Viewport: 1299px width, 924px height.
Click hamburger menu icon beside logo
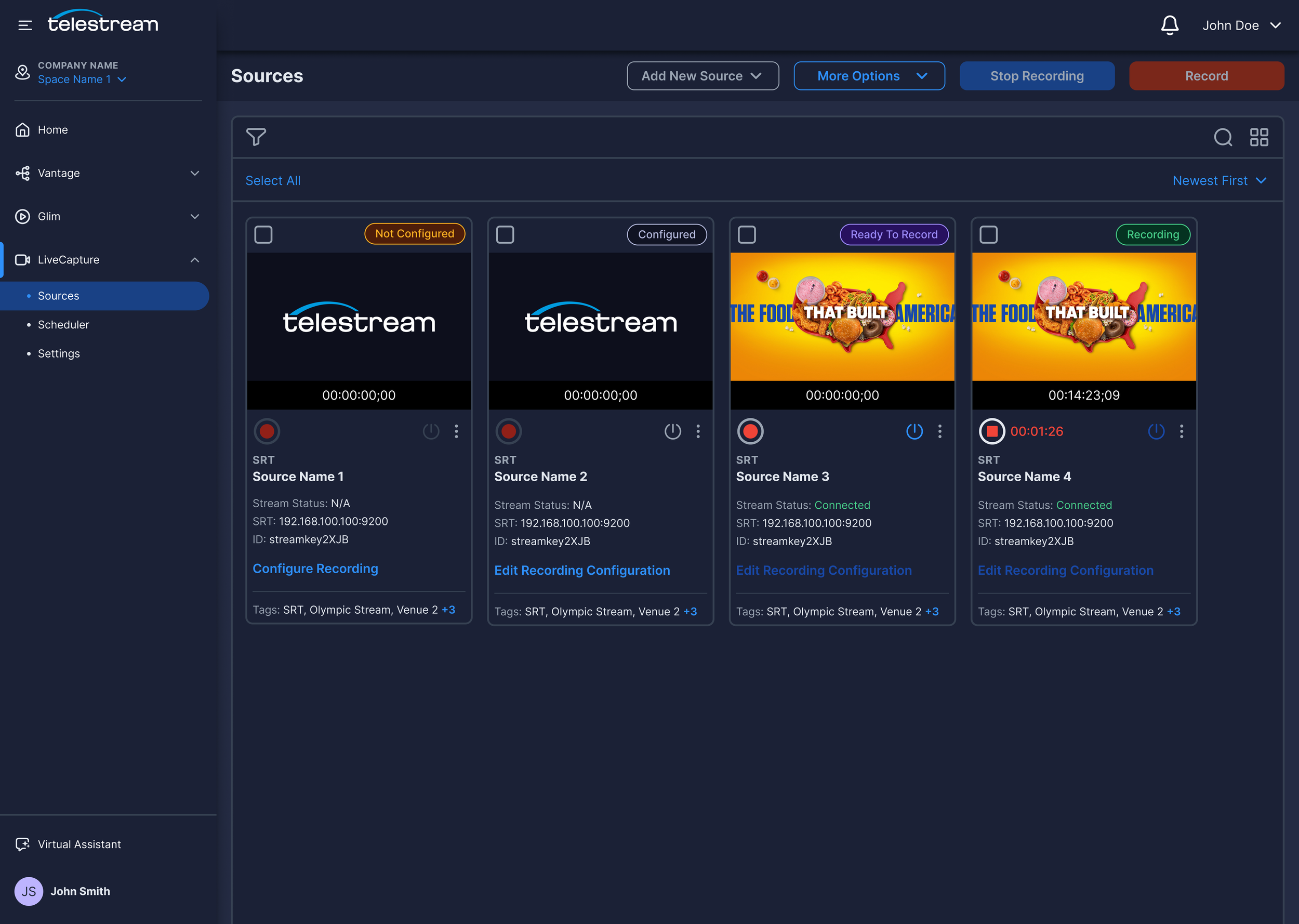(x=25, y=25)
